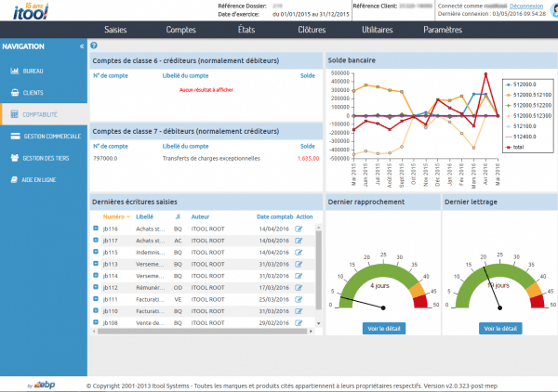
Task: Sort class 7 accounts by Solde
Action: tap(307, 146)
